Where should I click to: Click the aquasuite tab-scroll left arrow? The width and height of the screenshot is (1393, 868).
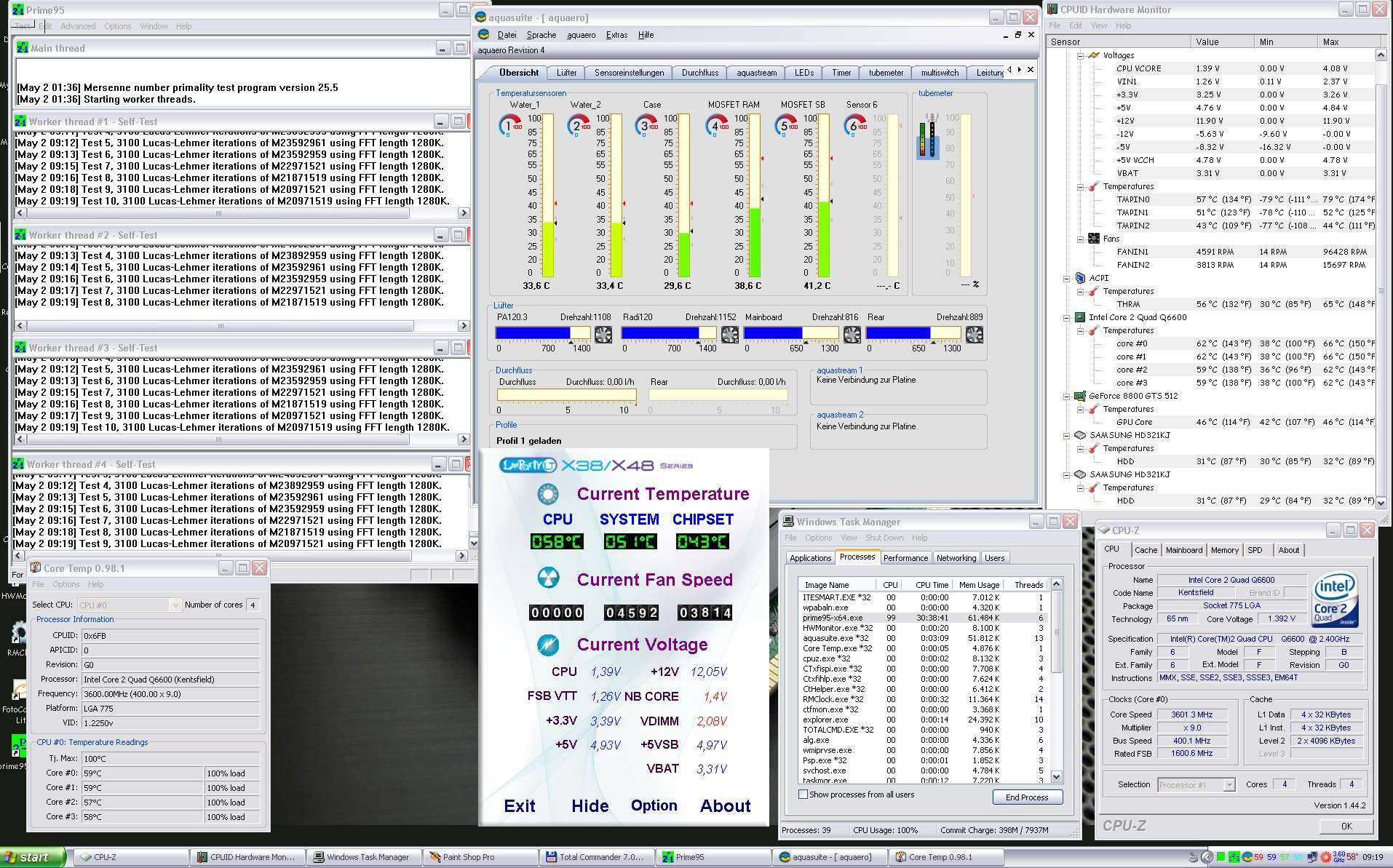(1009, 69)
